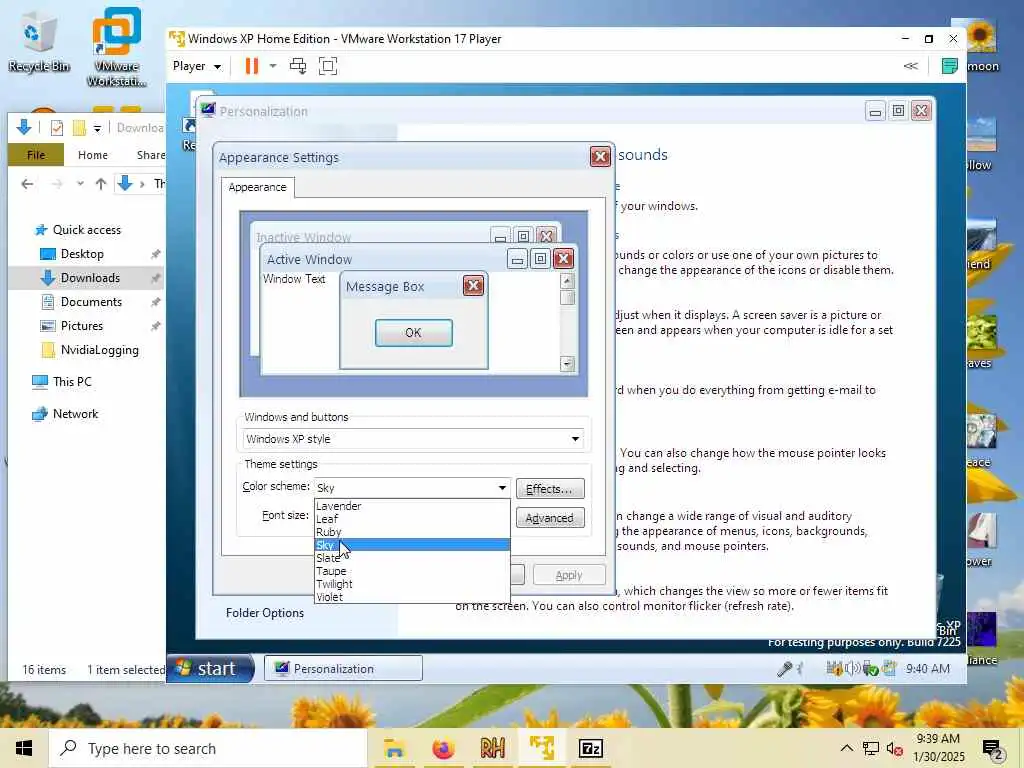Click the XP start button

(x=210, y=669)
